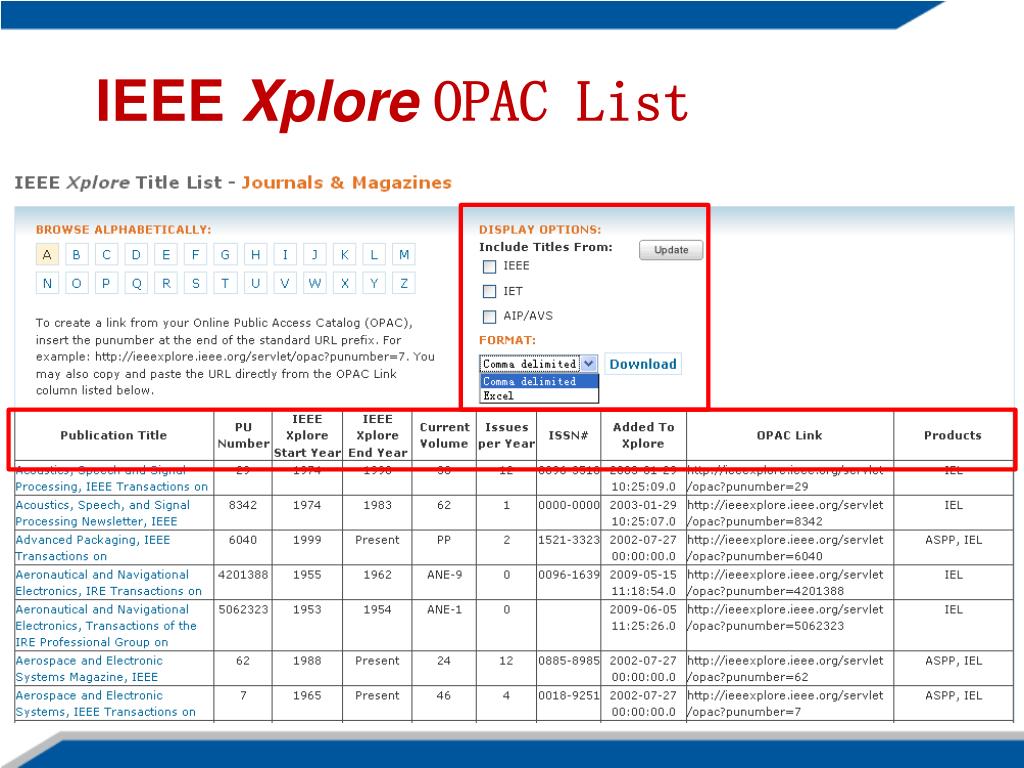Browse titles starting with letter Y
This screenshot has width=1024, height=768.
click(374, 283)
